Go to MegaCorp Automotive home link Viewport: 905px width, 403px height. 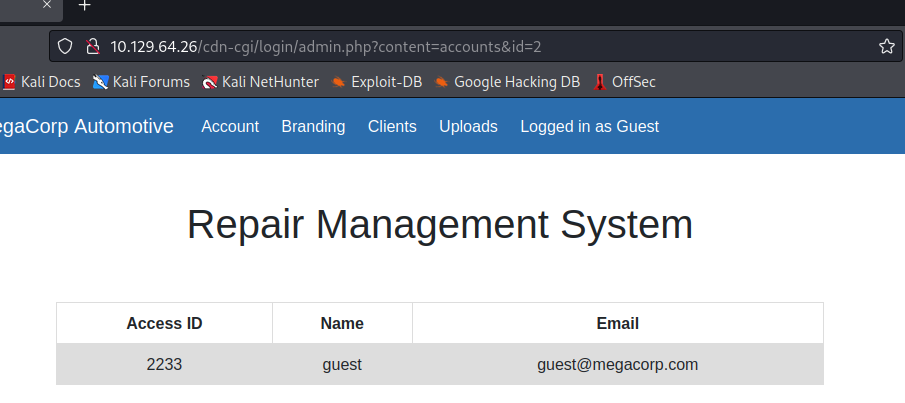tap(87, 126)
